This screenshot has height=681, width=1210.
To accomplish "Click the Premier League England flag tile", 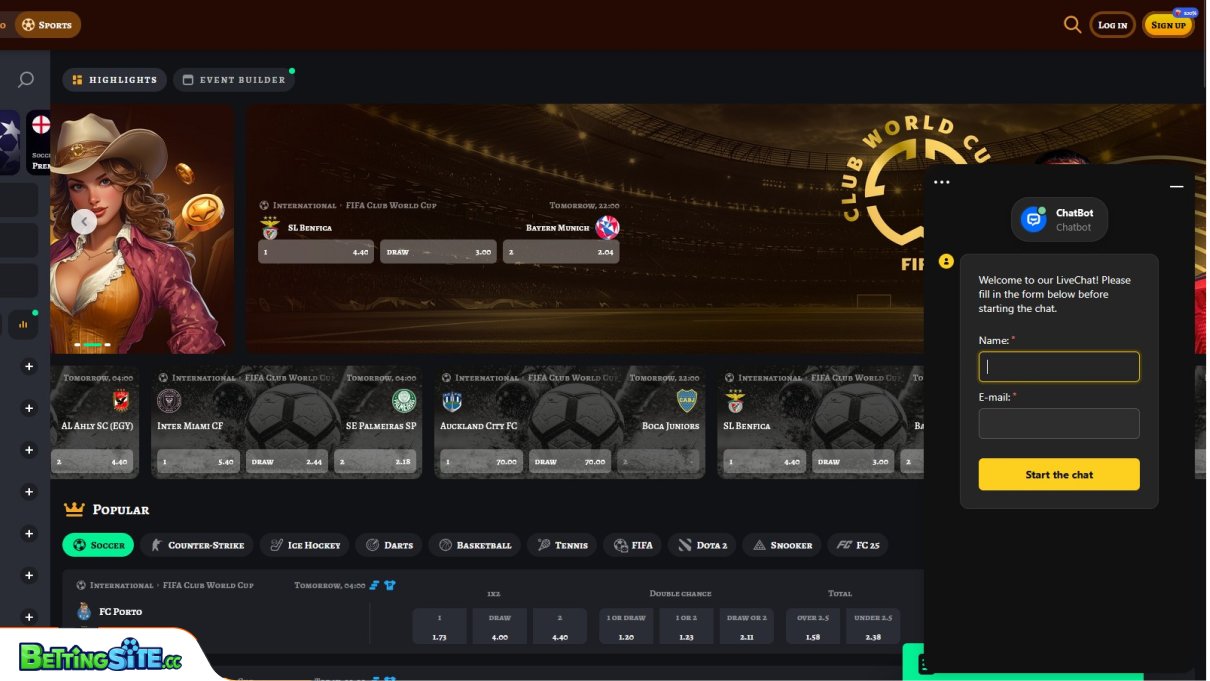I will [x=40, y=141].
